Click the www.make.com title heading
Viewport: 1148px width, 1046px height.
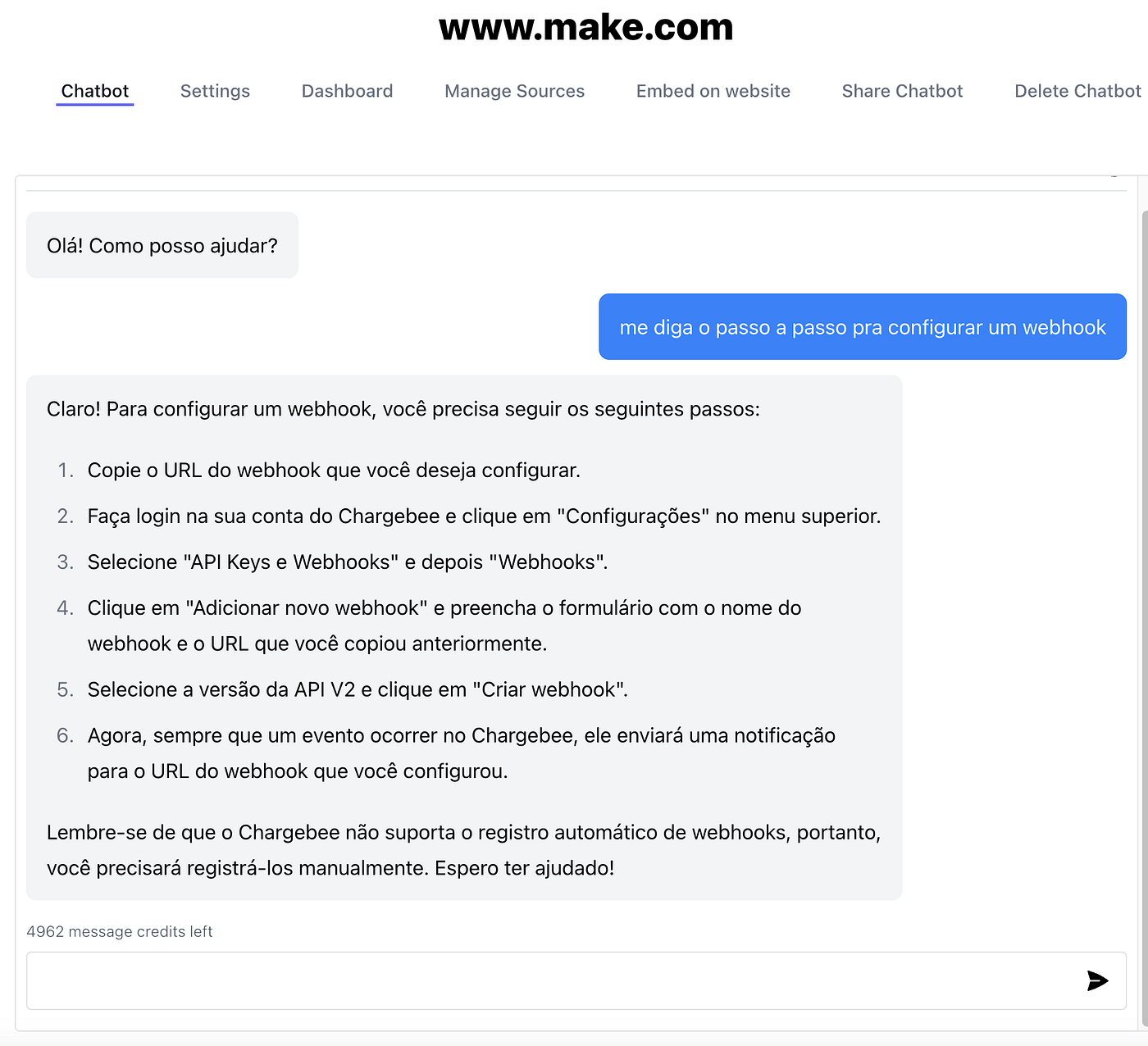coord(586,27)
